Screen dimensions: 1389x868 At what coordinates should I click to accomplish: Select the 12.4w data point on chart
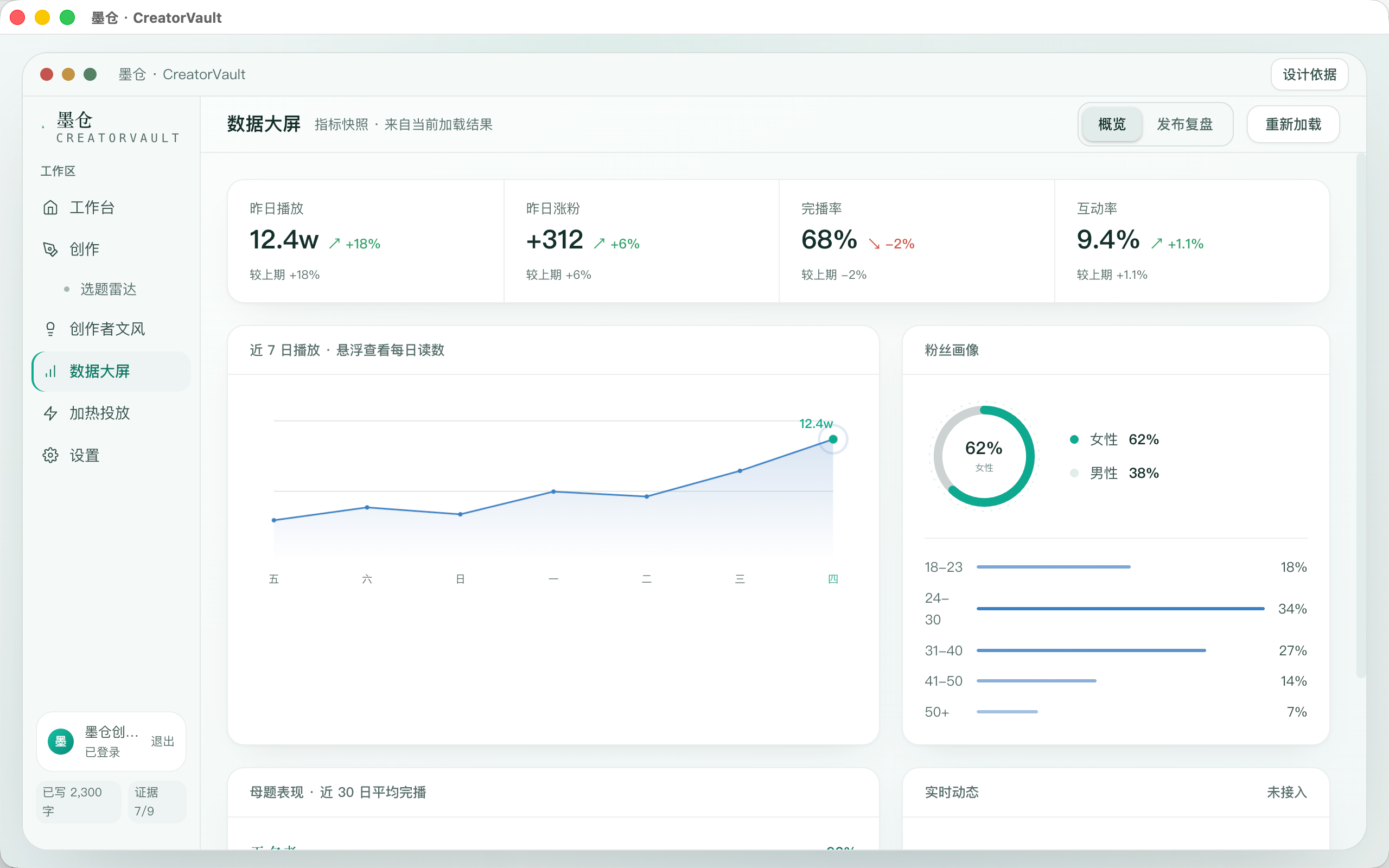pos(833,439)
